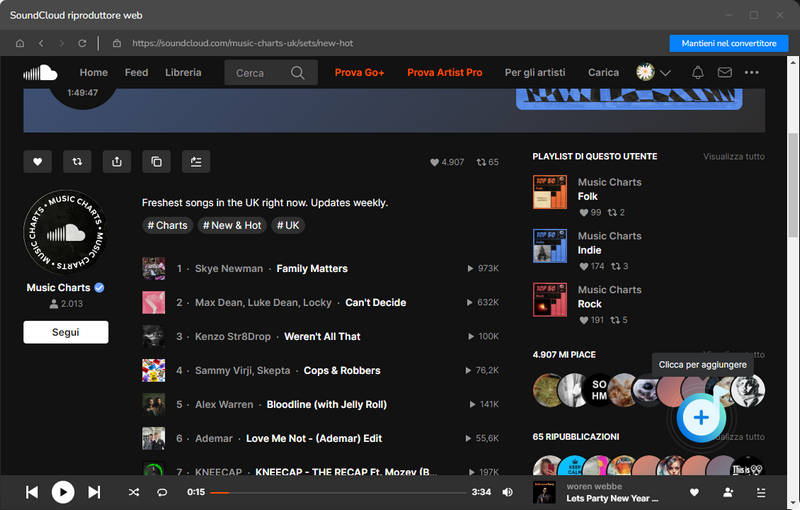Click the Carica upload link
800x510 pixels.
tap(603, 72)
